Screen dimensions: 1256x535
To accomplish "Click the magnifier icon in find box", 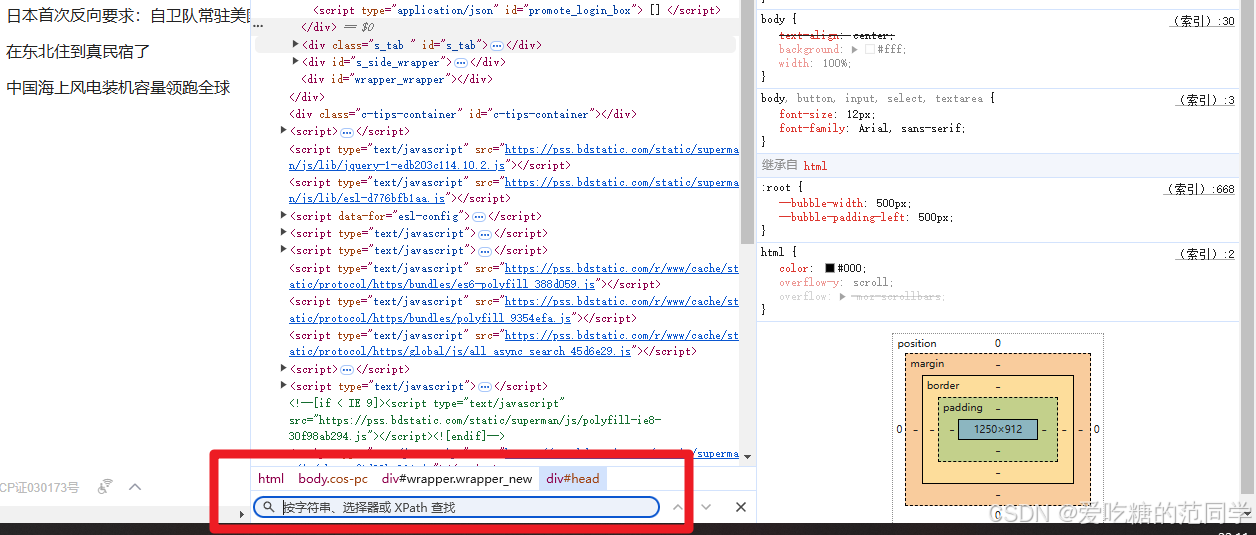I will click(x=269, y=507).
